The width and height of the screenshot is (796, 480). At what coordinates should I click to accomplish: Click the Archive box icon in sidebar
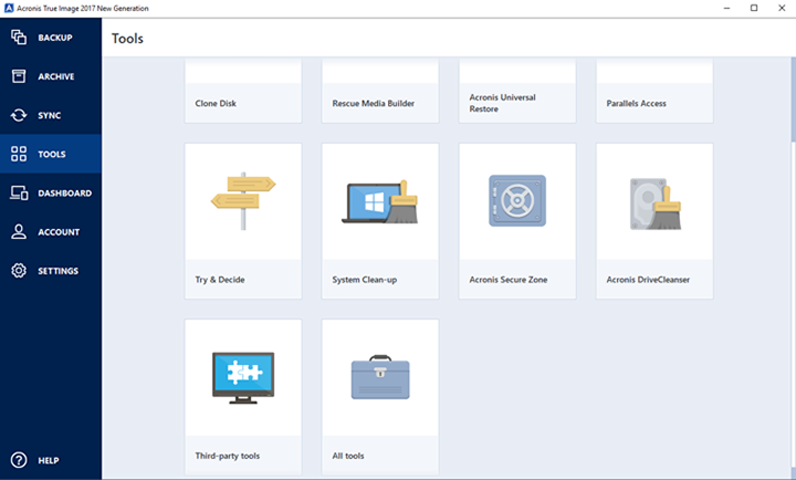click(x=18, y=76)
